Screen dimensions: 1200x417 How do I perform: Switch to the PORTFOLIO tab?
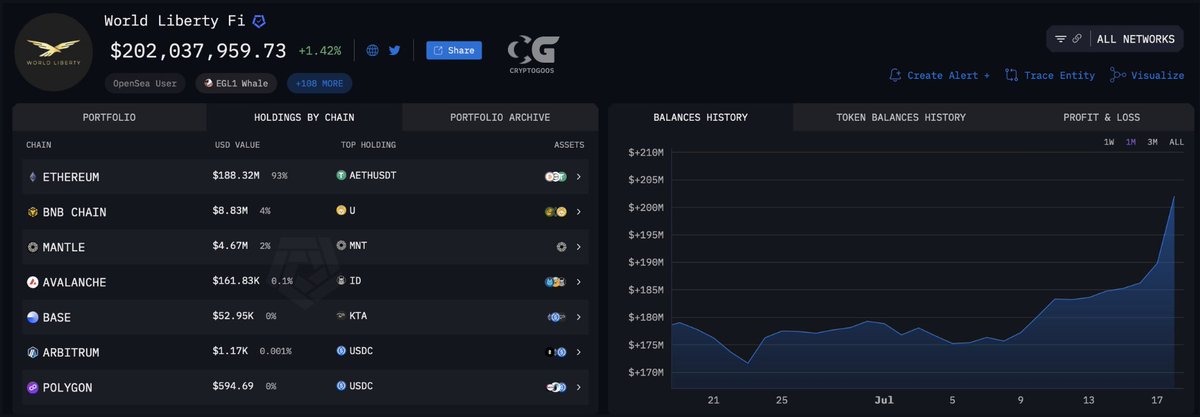[x=109, y=117]
